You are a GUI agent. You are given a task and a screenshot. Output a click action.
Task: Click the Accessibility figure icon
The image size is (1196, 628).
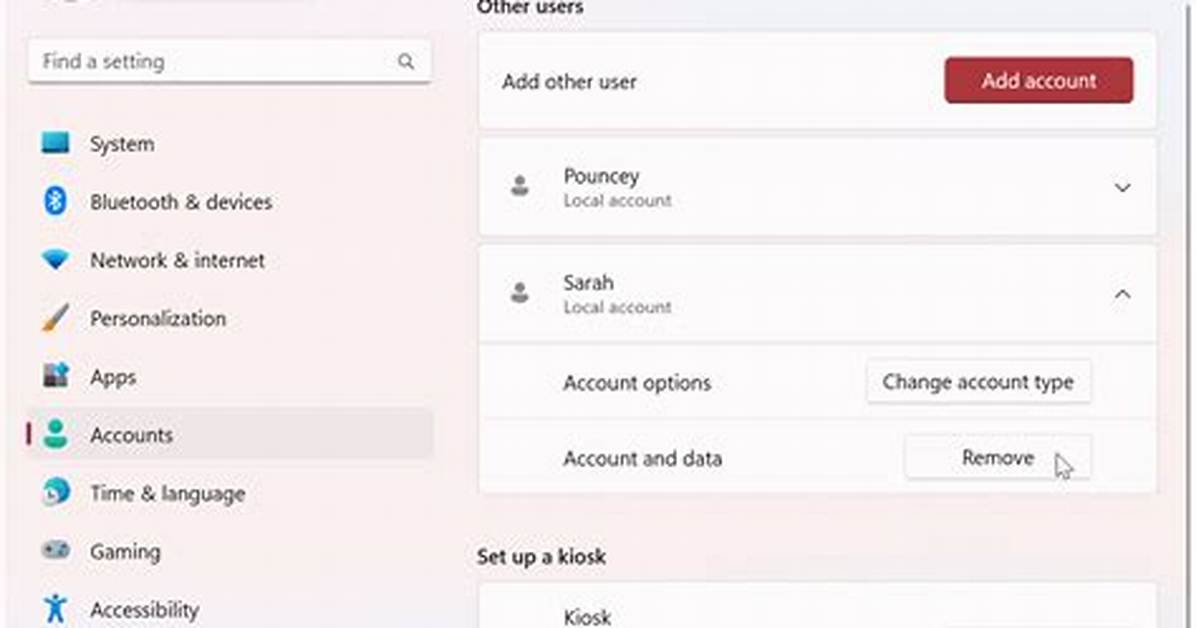click(56, 608)
